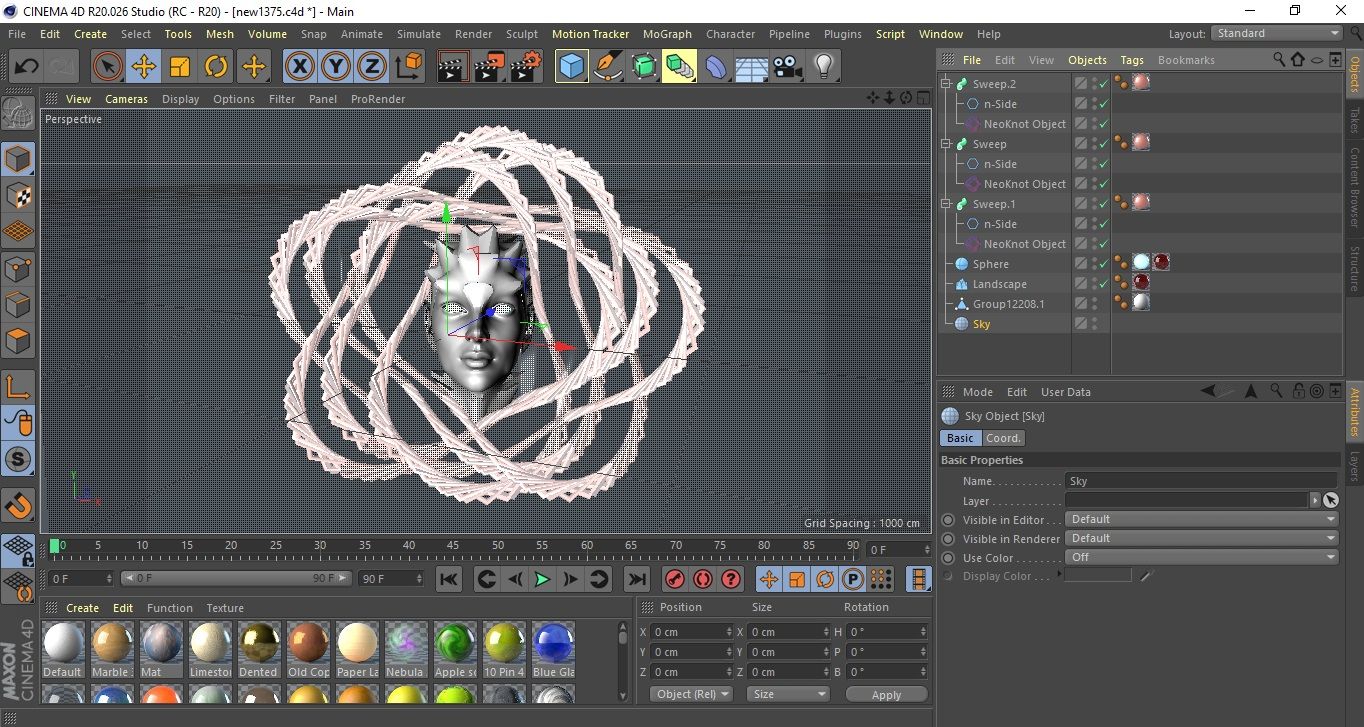Screen dimensions: 1364x727
Task: Jump to start of animation
Action: tap(449, 579)
